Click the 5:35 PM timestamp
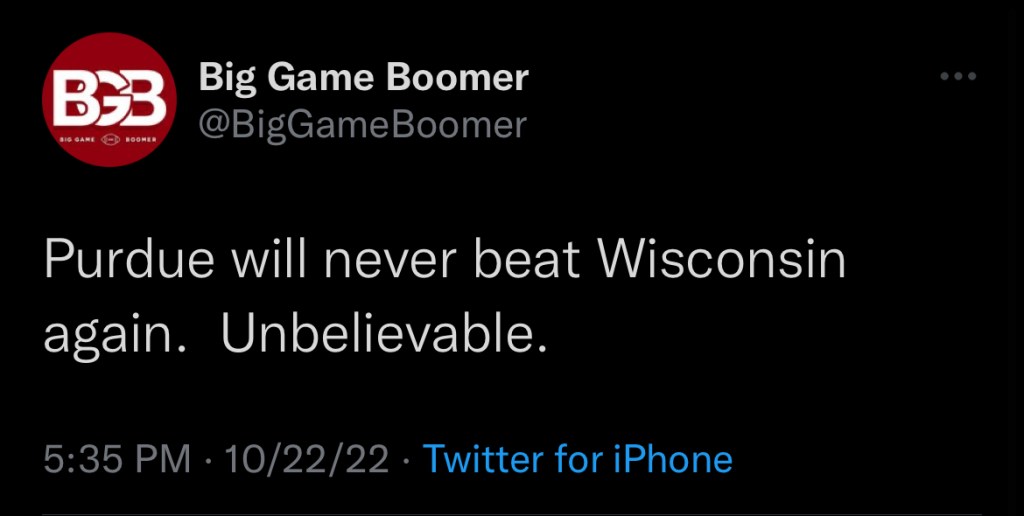This screenshot has width=1024, height=516. pos(117,459)
